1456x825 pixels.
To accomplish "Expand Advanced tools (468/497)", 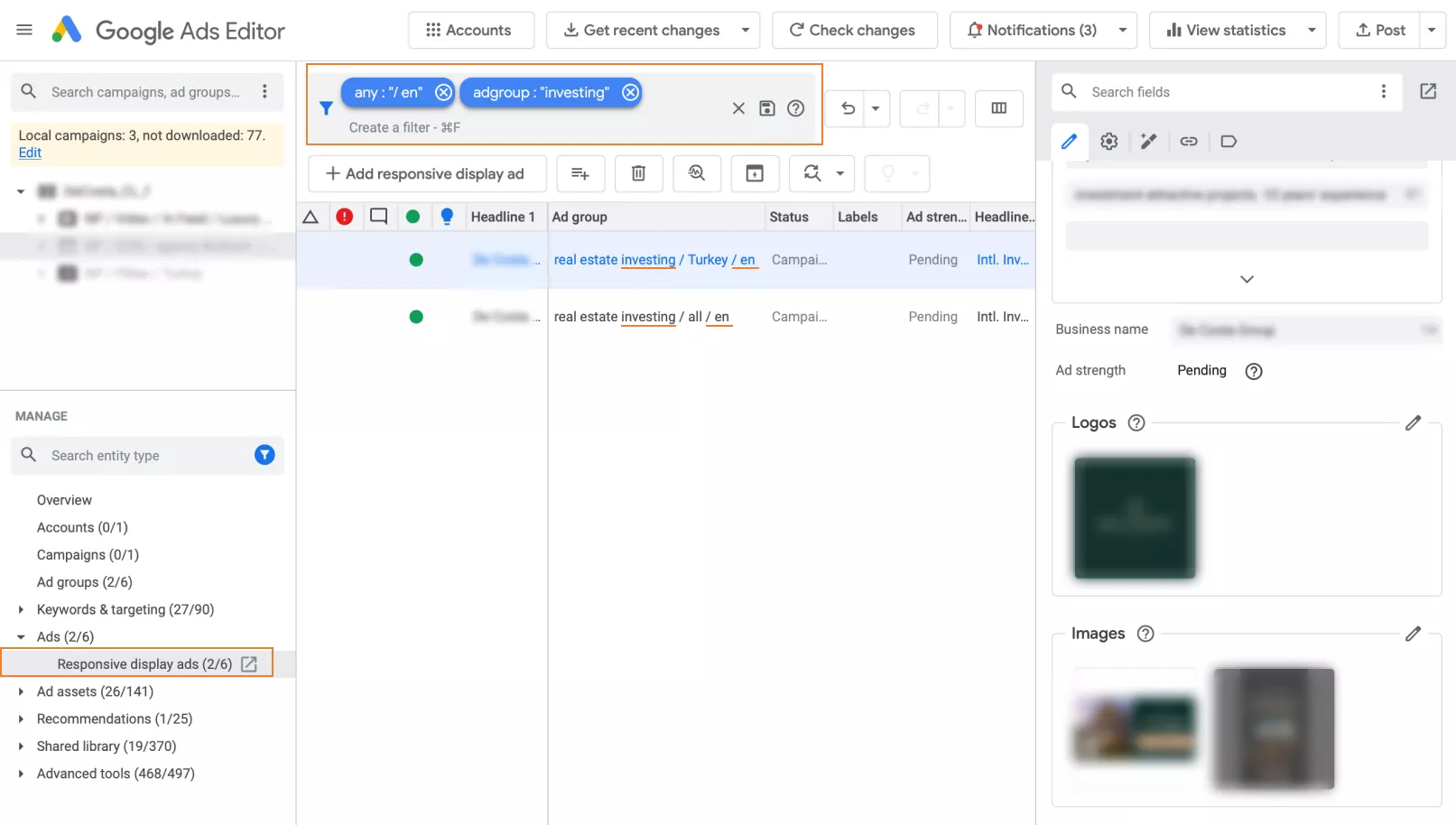I will (21, 774).
